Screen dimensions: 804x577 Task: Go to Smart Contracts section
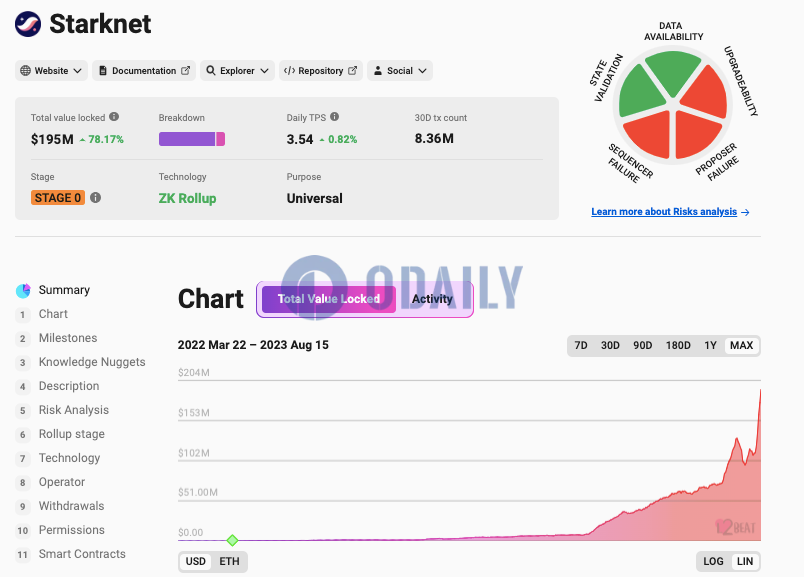[x=82, y=554]
